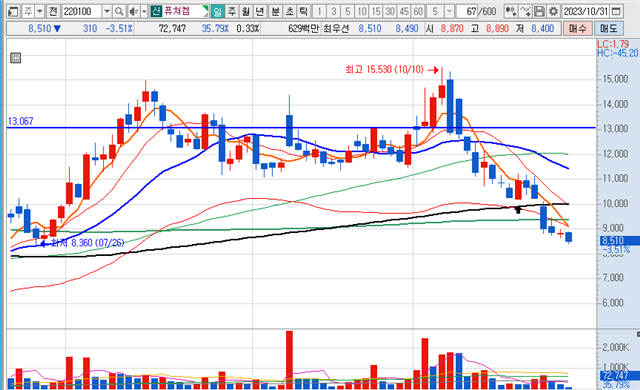The height and width of the screenshot is (390, 640).
Task: Switch to the 초 second chart period
Action: 289,11
